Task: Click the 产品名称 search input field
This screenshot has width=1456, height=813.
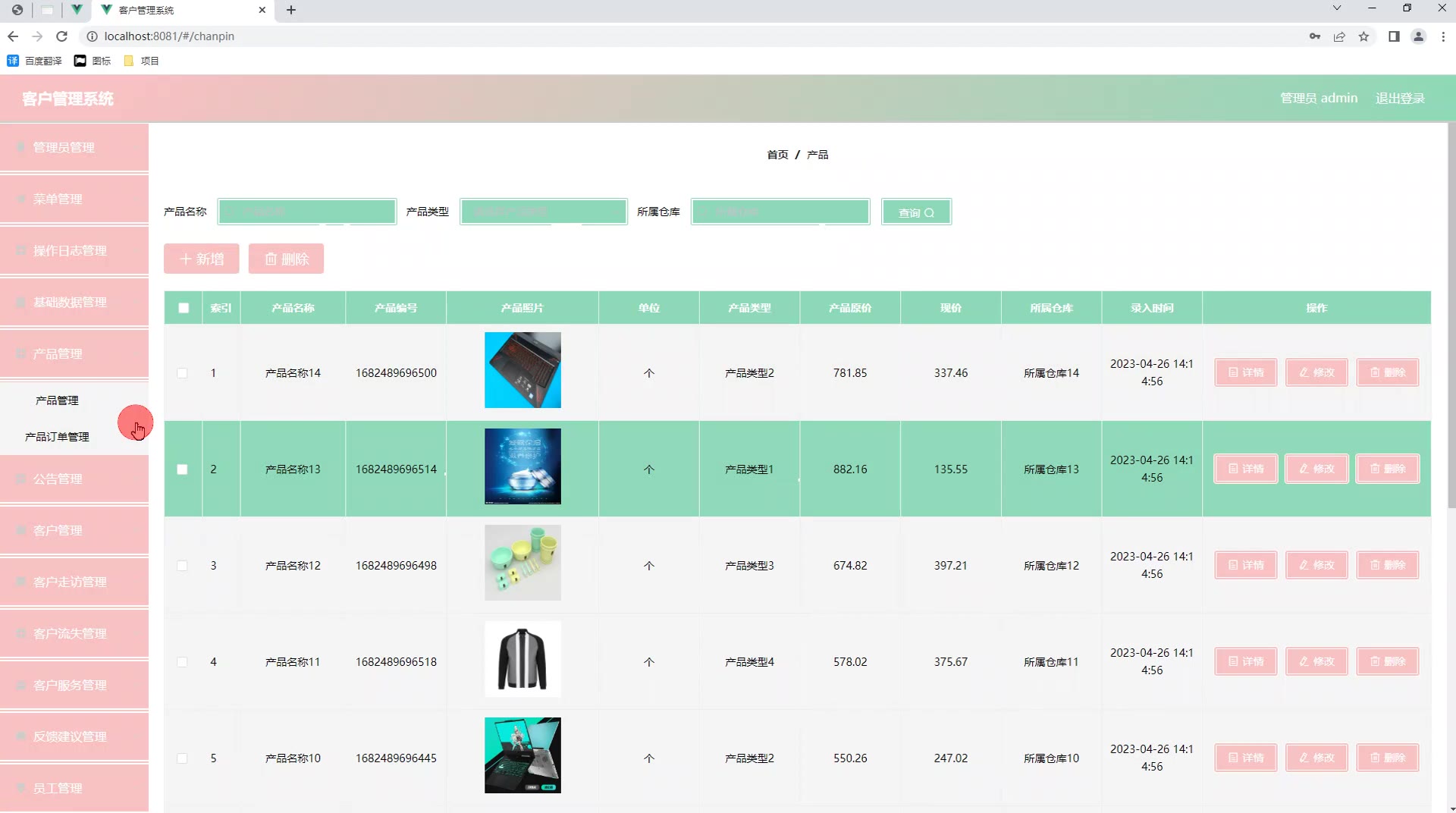Action: click(306, 212)
